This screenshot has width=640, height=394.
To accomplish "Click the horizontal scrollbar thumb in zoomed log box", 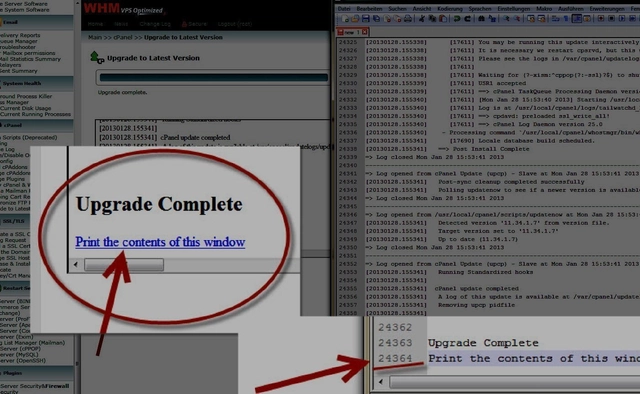I will click(124, 265).
